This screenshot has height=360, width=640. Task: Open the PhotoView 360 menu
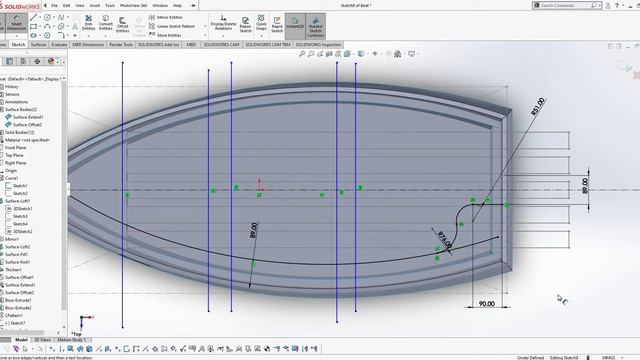click(x=133, y=6)
